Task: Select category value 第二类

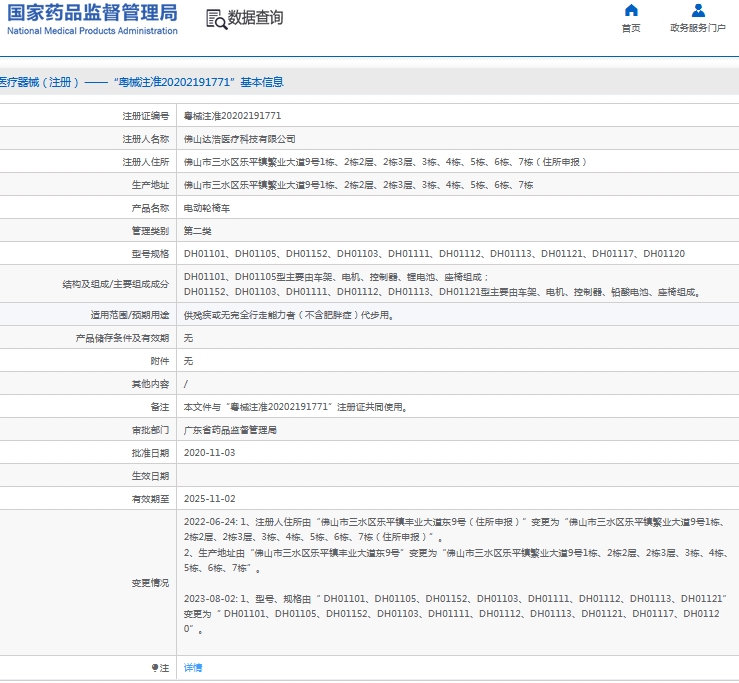Action: click(x=197, y=231)
